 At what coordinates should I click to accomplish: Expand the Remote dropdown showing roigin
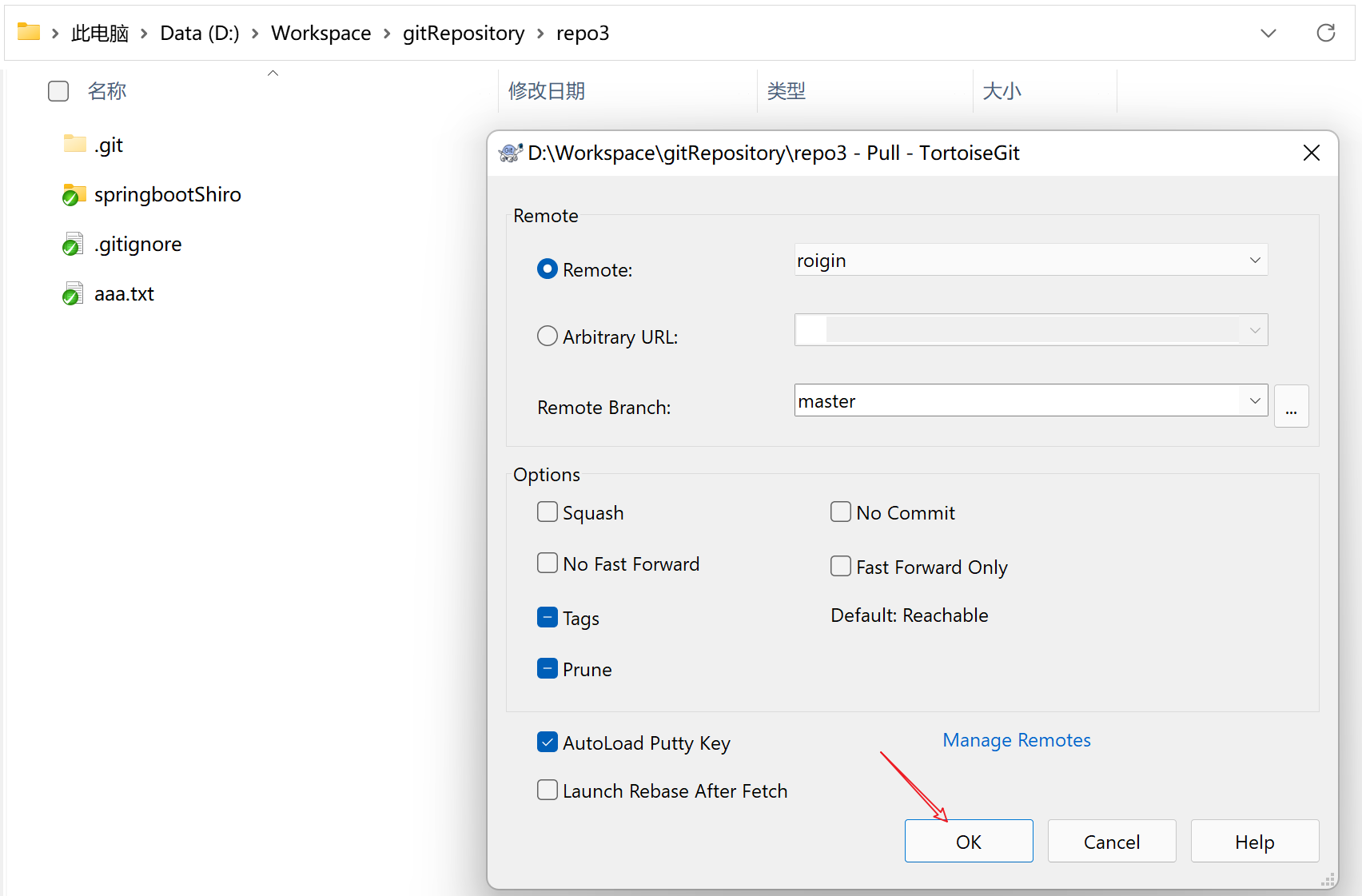point(1254,261)
